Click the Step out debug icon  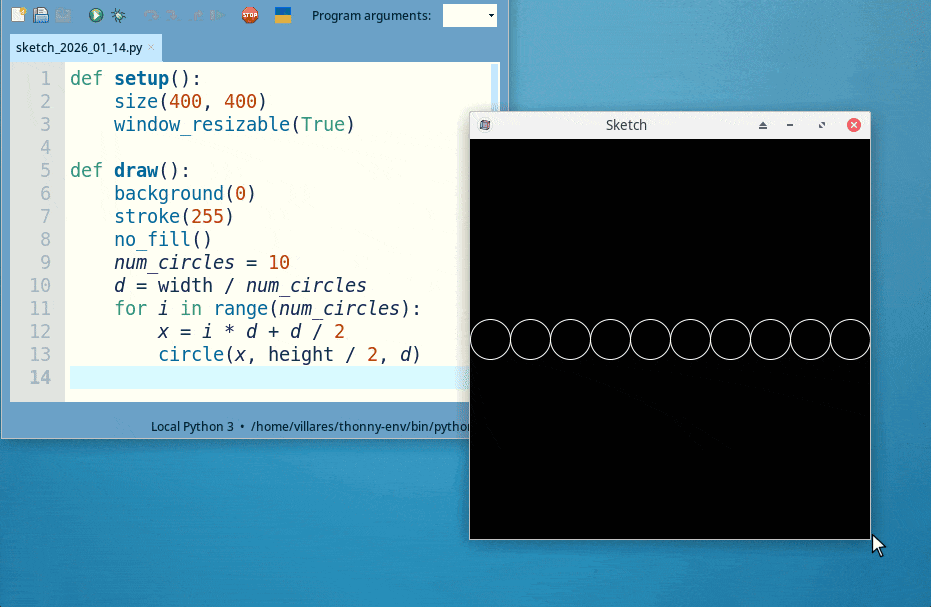[x=196, y=15]
